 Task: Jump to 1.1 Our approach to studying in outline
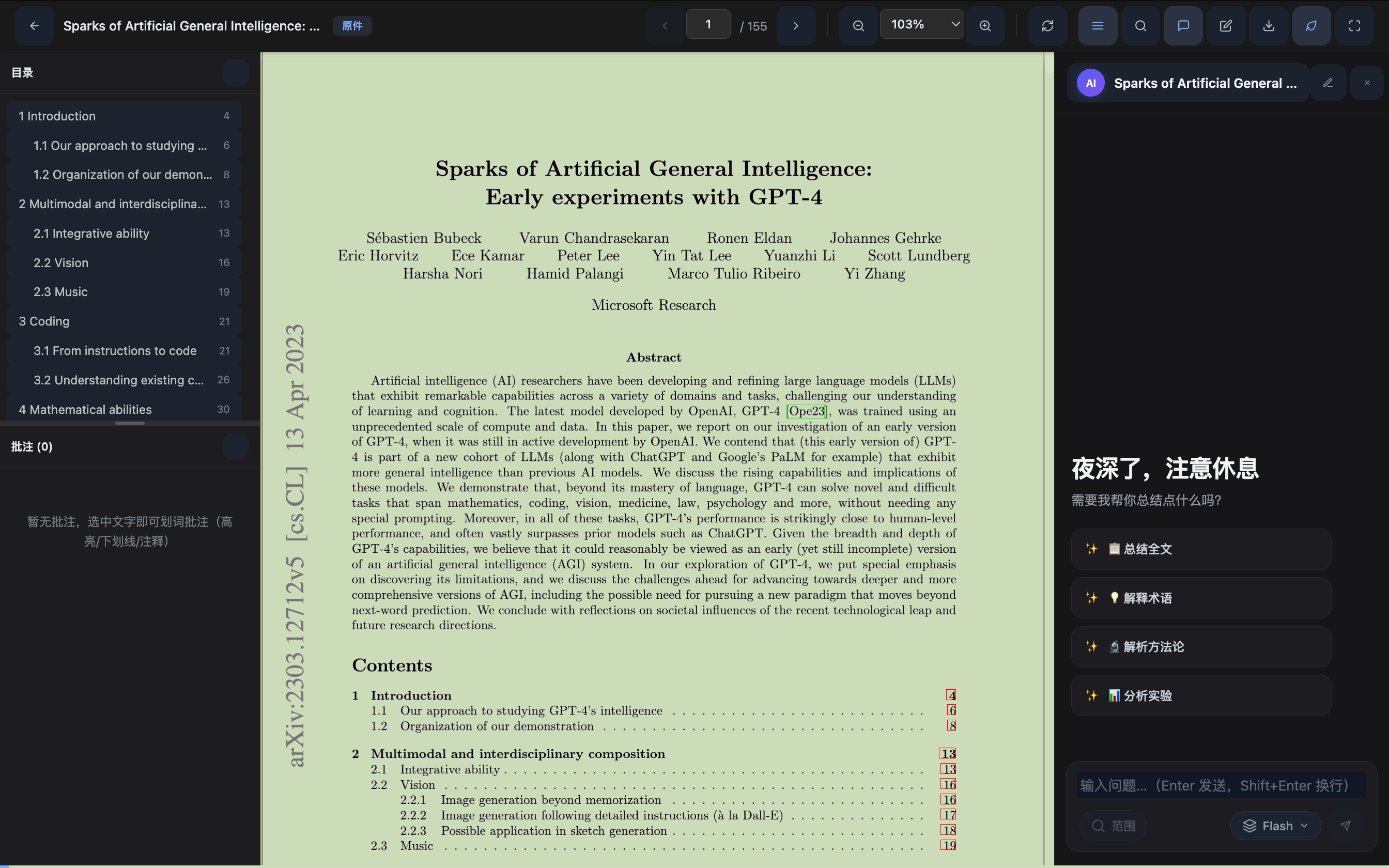[x=124, y=145]
